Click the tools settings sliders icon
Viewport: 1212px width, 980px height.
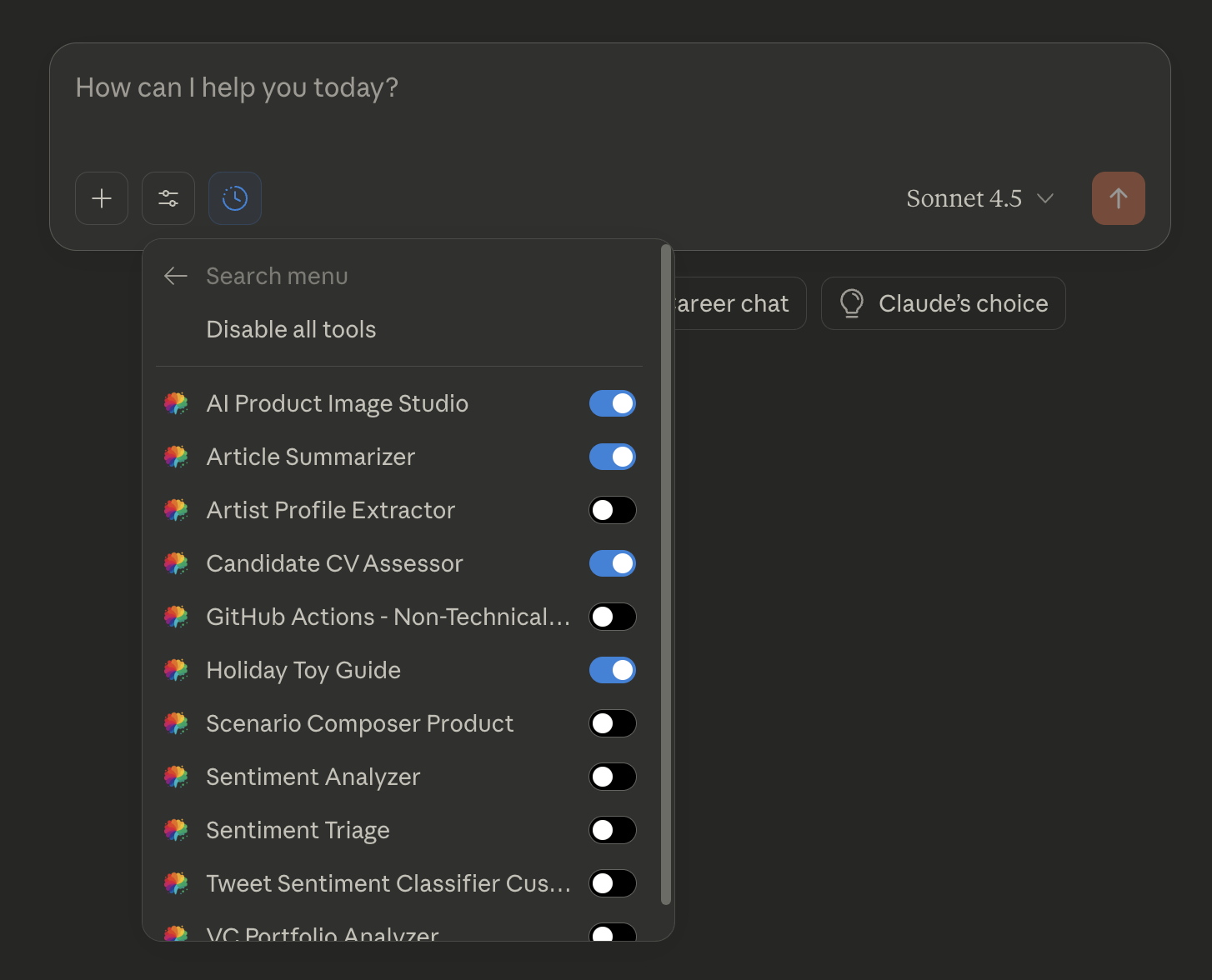pyautogui.click(x=168, y=197)
